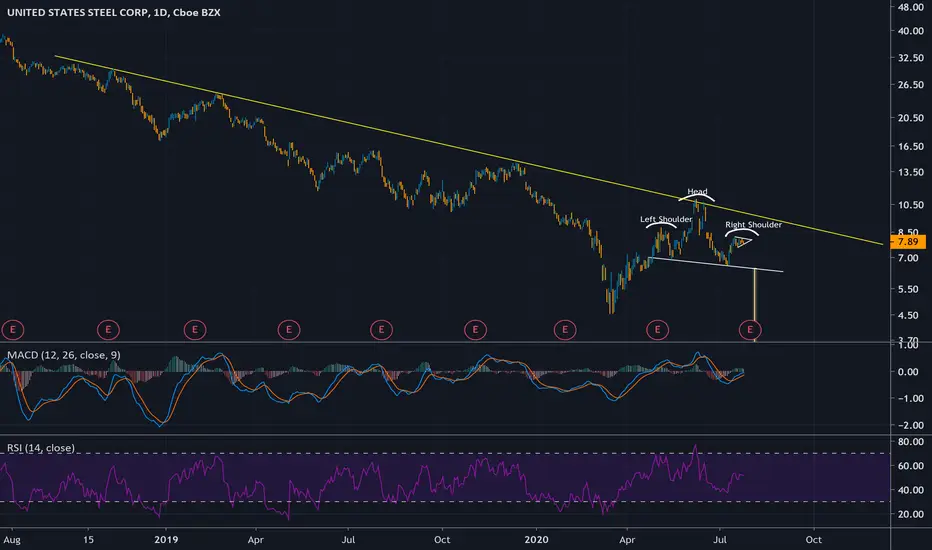Select the white neckline under the shoulders
Screen dimensions: 932x550
coord(718,265)
